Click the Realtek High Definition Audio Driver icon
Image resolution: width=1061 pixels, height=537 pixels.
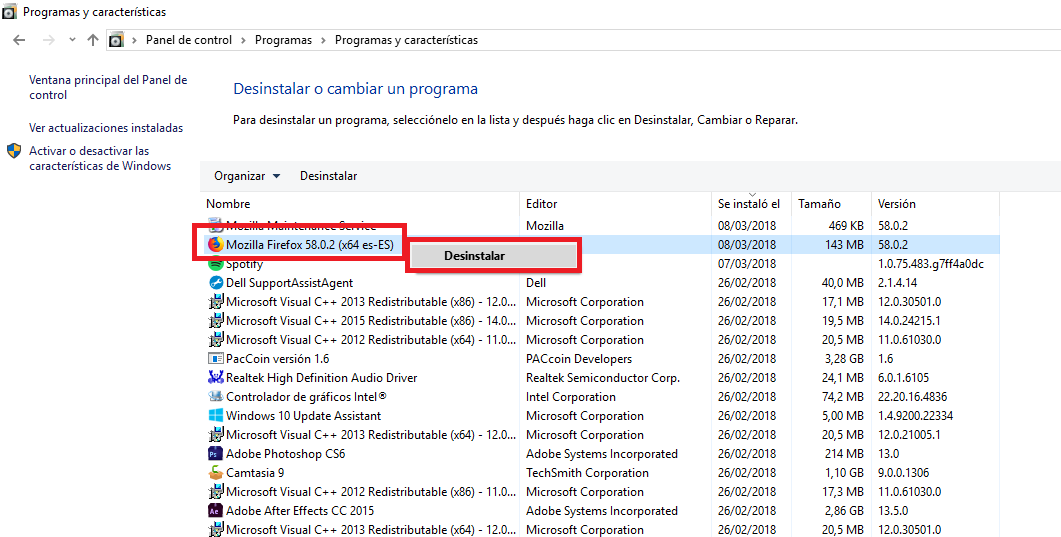pos(215,377)
